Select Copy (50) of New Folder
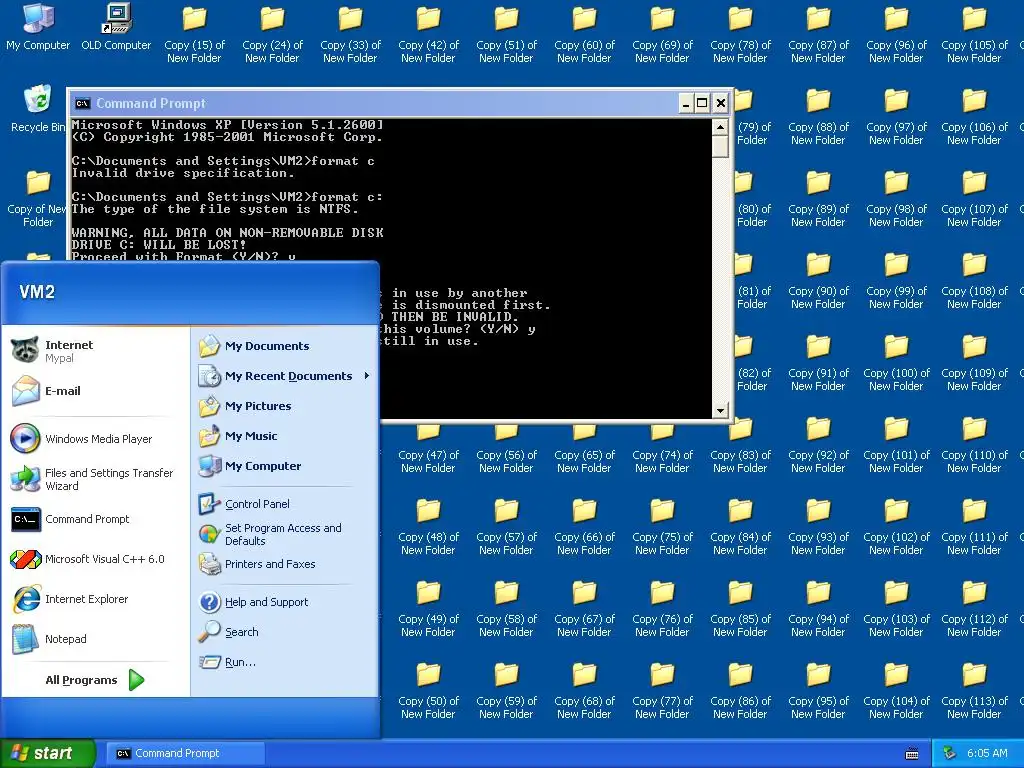Screen dimensions: 1024x768 point(428,690)
